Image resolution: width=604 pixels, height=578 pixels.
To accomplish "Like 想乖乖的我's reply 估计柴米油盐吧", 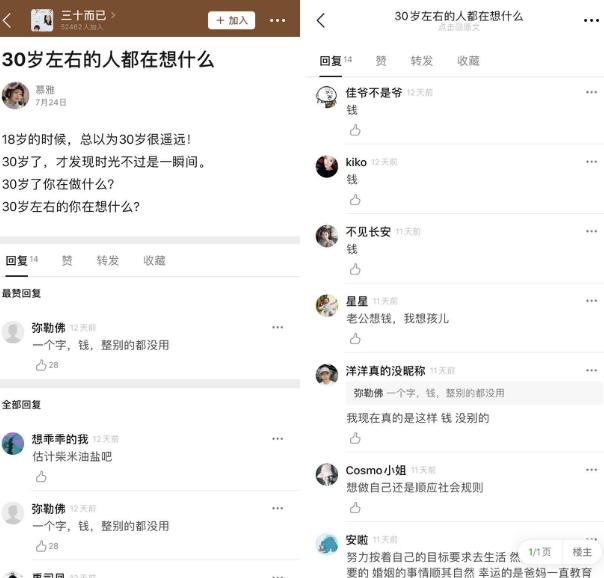I will tap(41, 476).
